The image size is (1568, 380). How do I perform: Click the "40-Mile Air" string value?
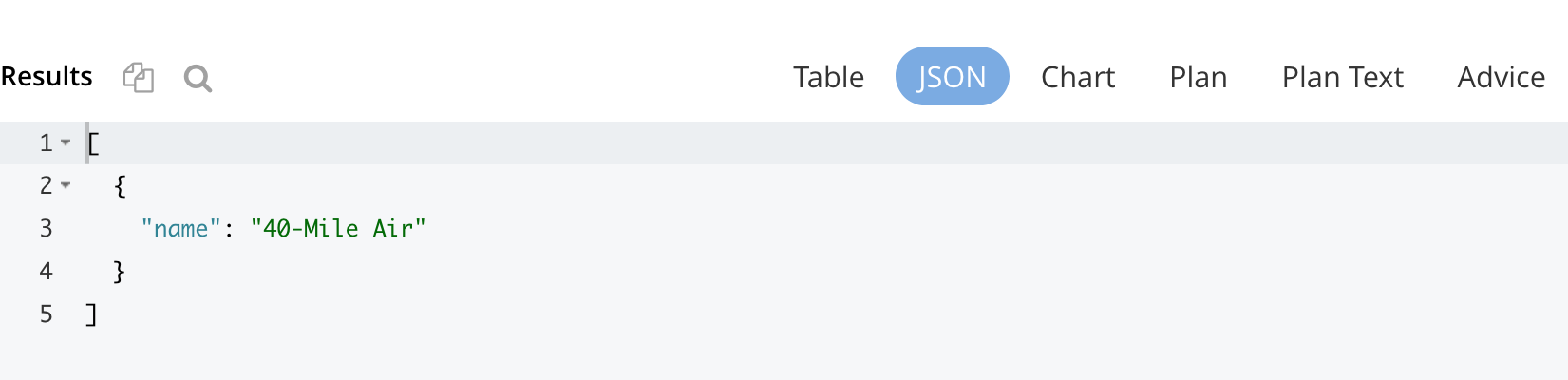pos(338,229)
